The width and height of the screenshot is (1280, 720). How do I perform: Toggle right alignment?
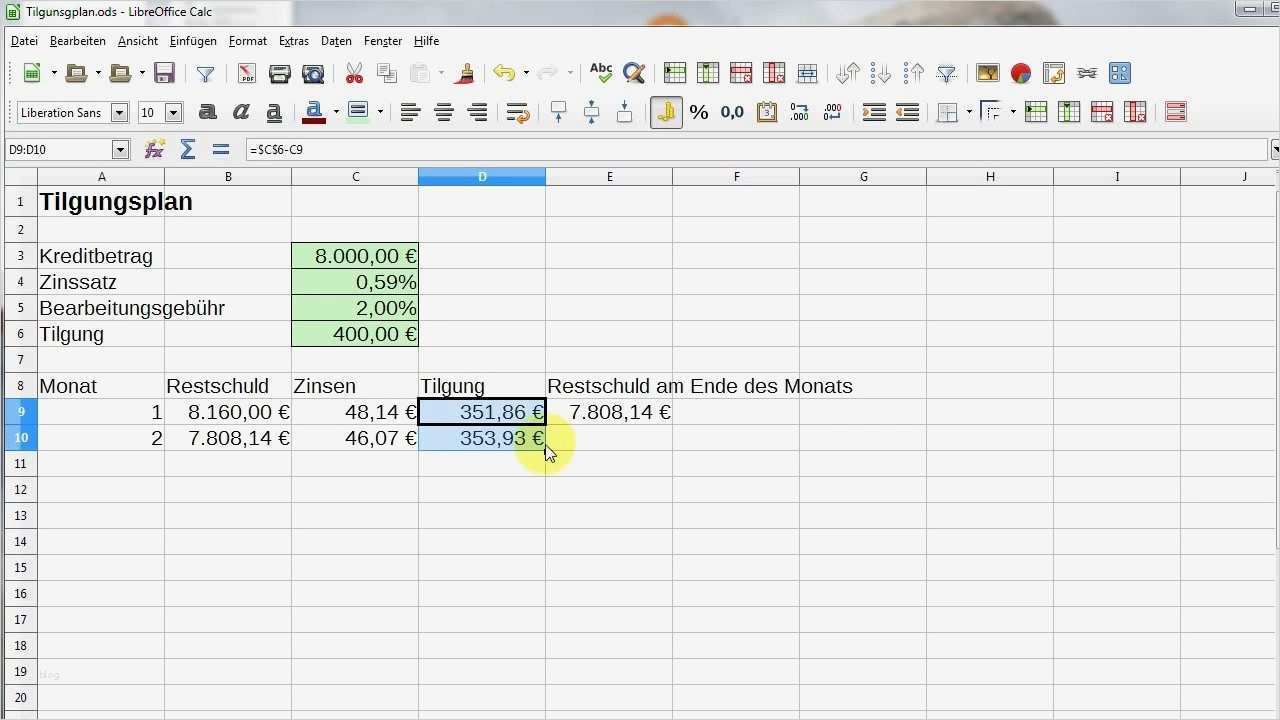tap(477, 113)
